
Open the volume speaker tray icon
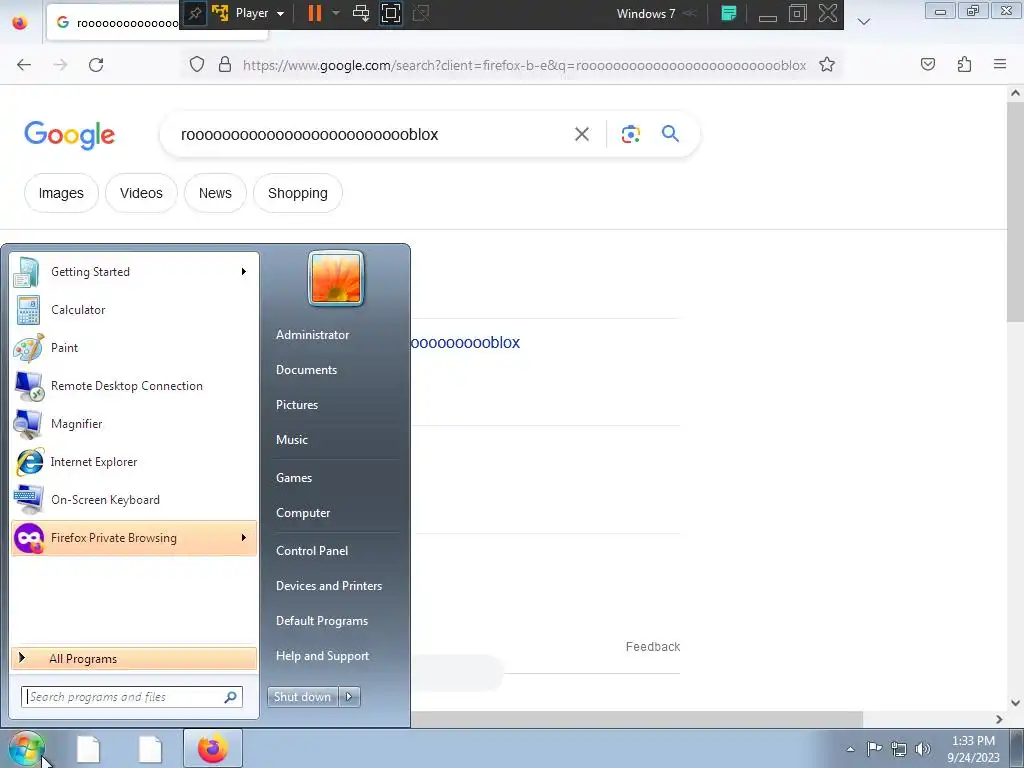[923, 749]
